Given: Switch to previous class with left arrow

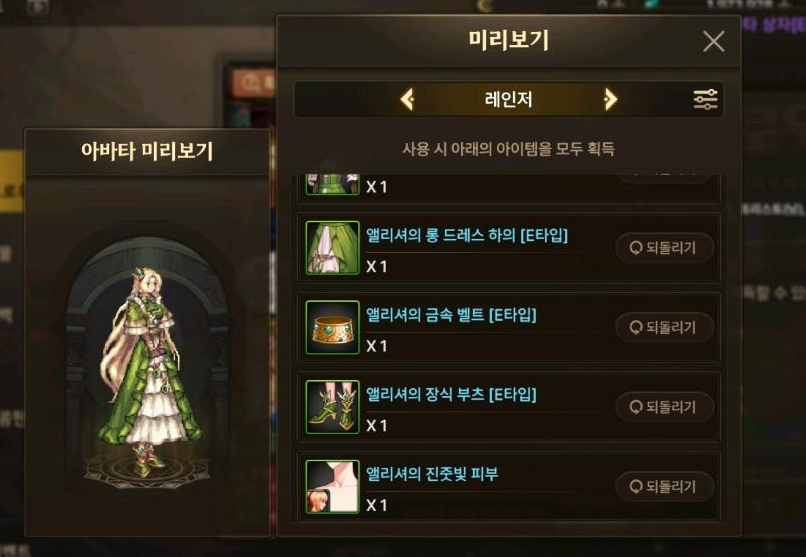Looking at the screenshot, I should (407, 99).
